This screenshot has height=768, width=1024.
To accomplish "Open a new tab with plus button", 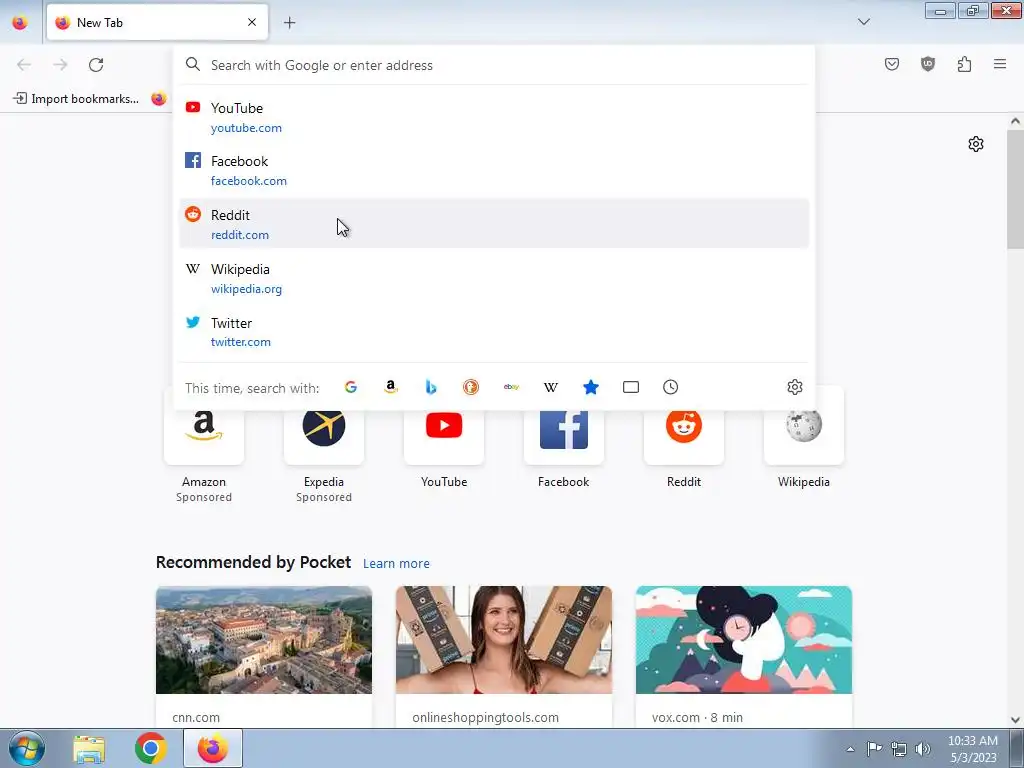I will 289,23.
